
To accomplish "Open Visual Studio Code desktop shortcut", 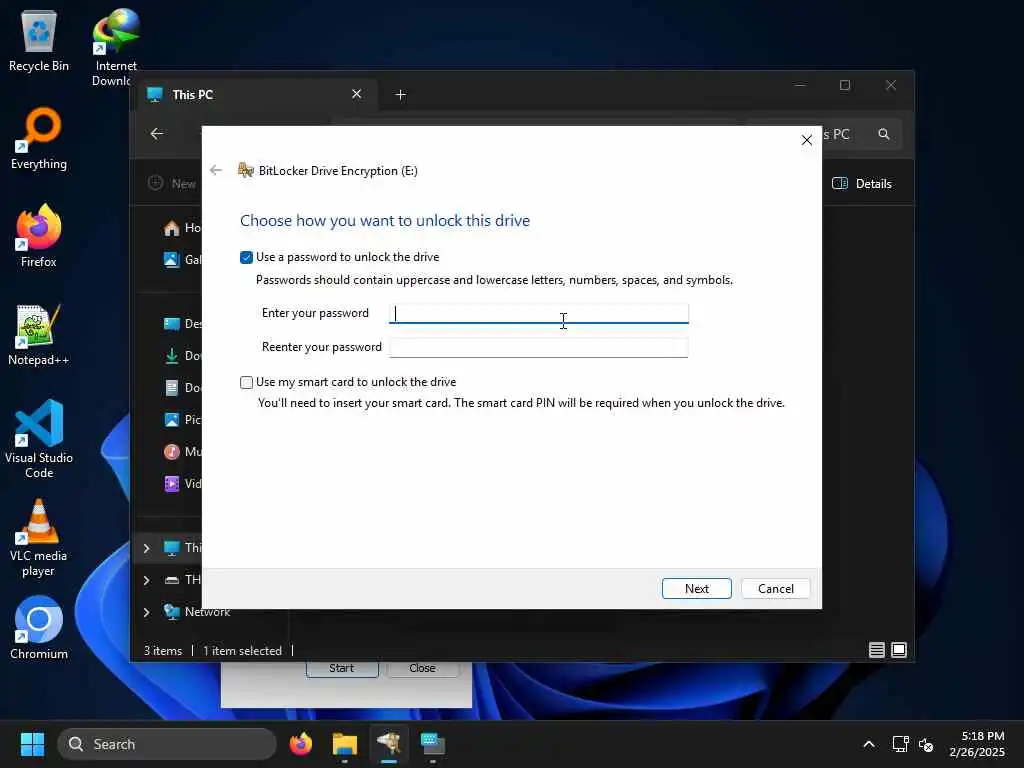I will 39,439.
